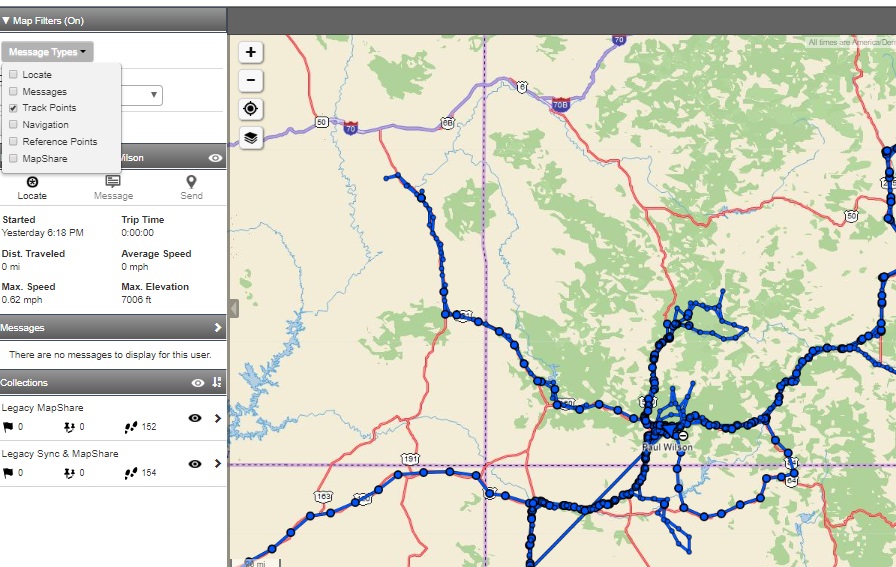Viewport: 896px width, 567px height.
Task: Click the zoom in plus button
Action: pos(250,52)
